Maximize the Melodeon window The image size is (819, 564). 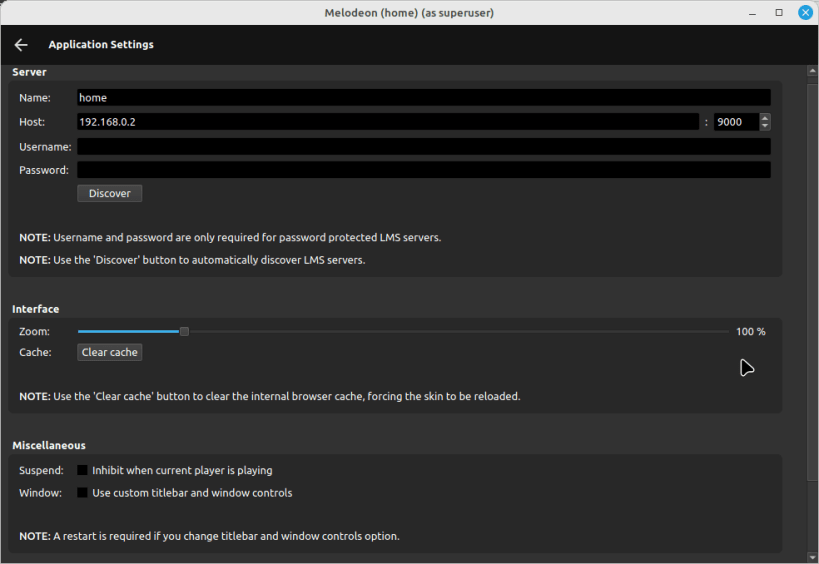pos(779,13)
